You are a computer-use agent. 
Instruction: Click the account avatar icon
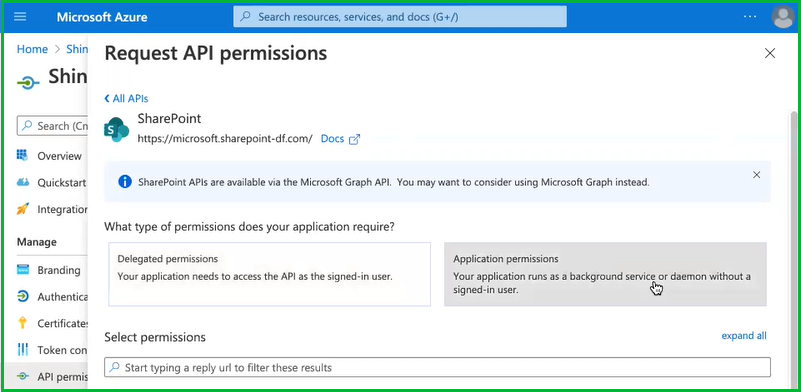pos(782,17)
